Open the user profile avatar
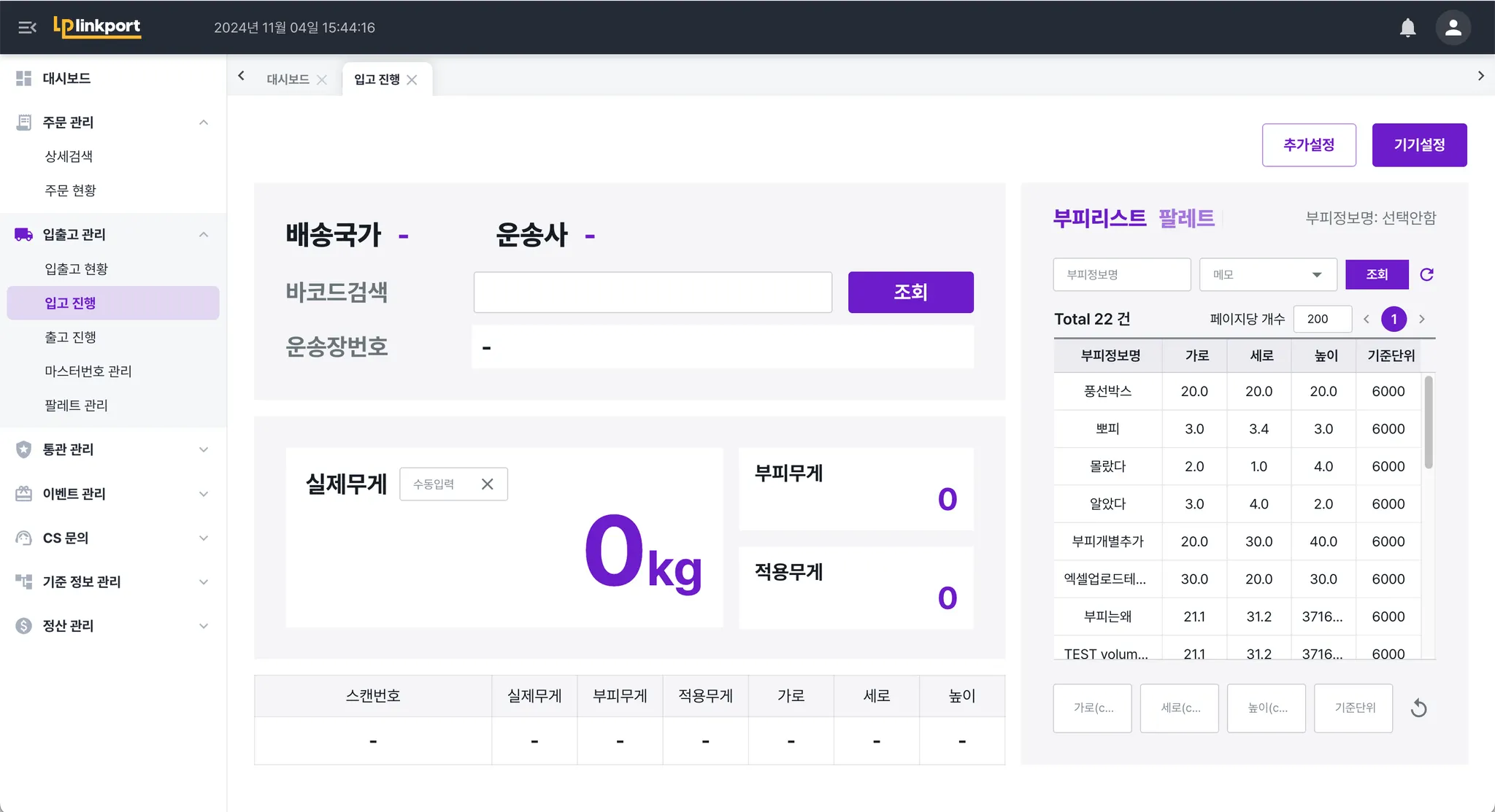 (1453, 28)
